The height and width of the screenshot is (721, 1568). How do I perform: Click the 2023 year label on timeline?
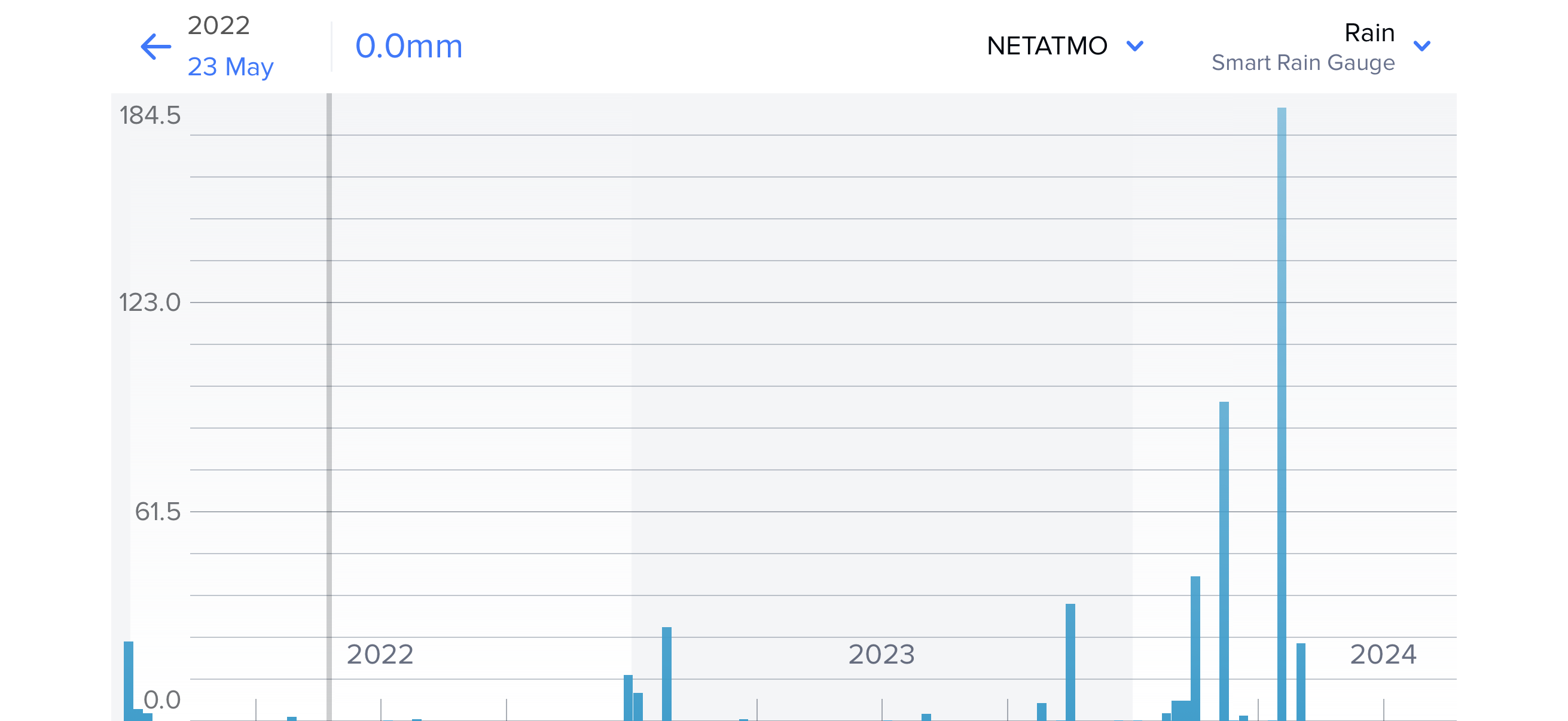point(881,655)
